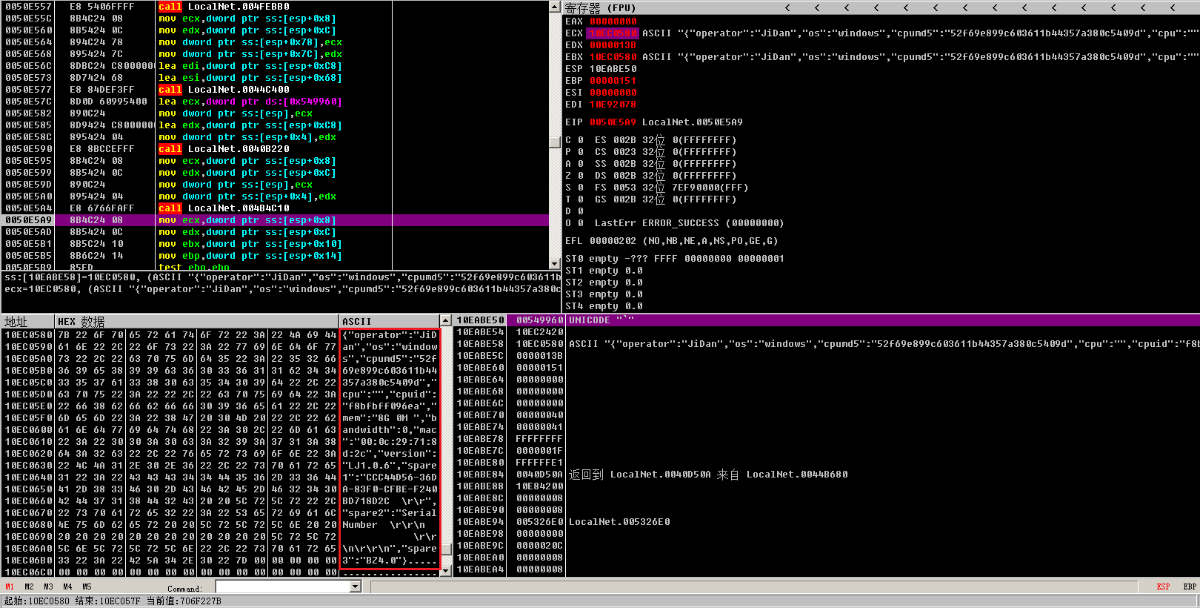Select disassembly row at address 0050E573
Screen dimensions: 1200x608
click(275, 78)
